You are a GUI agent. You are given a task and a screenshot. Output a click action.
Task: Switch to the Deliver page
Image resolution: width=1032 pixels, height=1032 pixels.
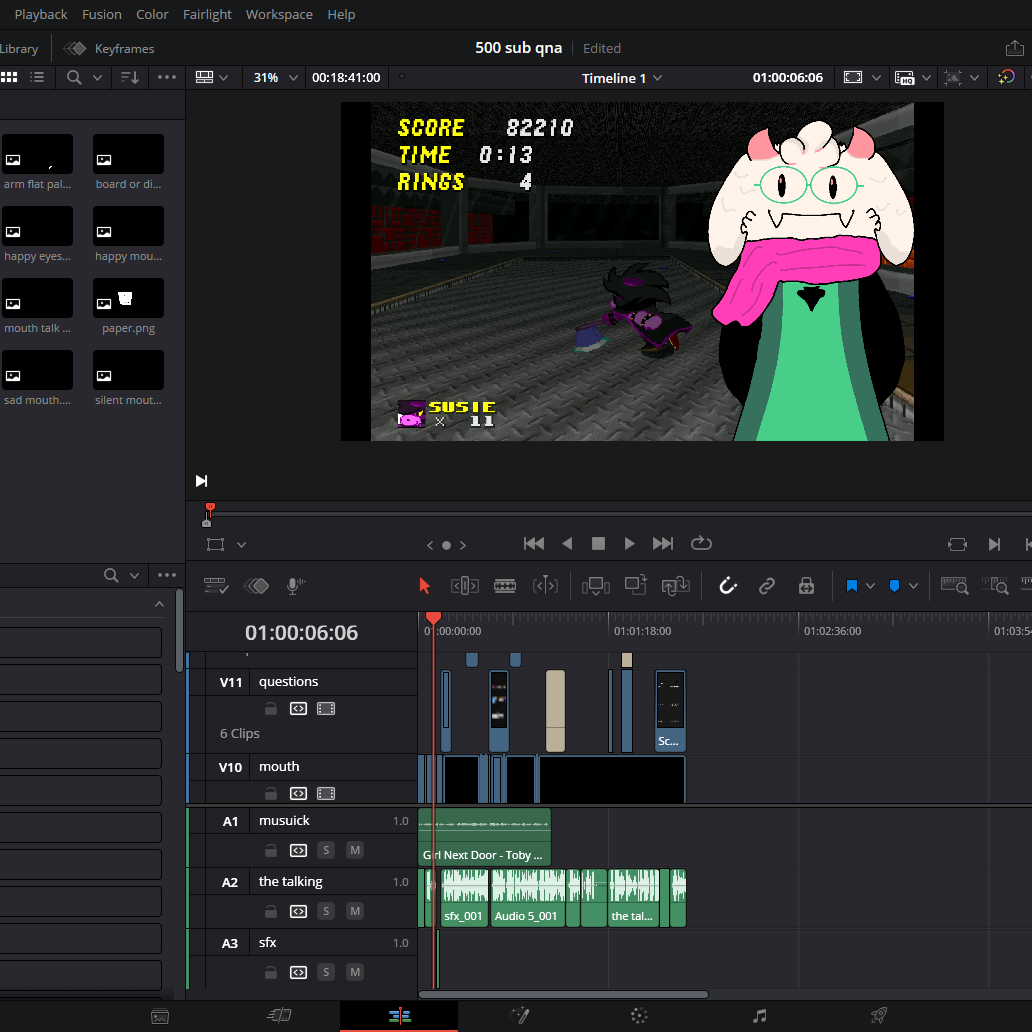click(879, 1016)
